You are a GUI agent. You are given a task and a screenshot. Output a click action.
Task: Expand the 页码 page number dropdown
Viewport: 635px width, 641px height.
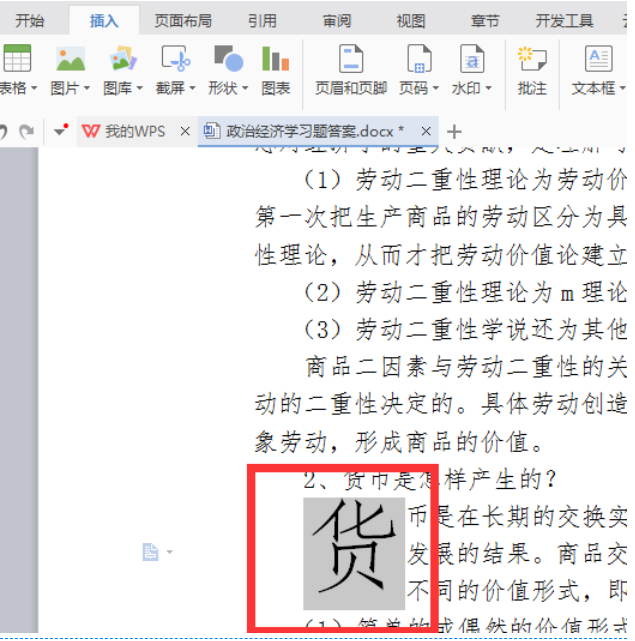tap(435, 88)
